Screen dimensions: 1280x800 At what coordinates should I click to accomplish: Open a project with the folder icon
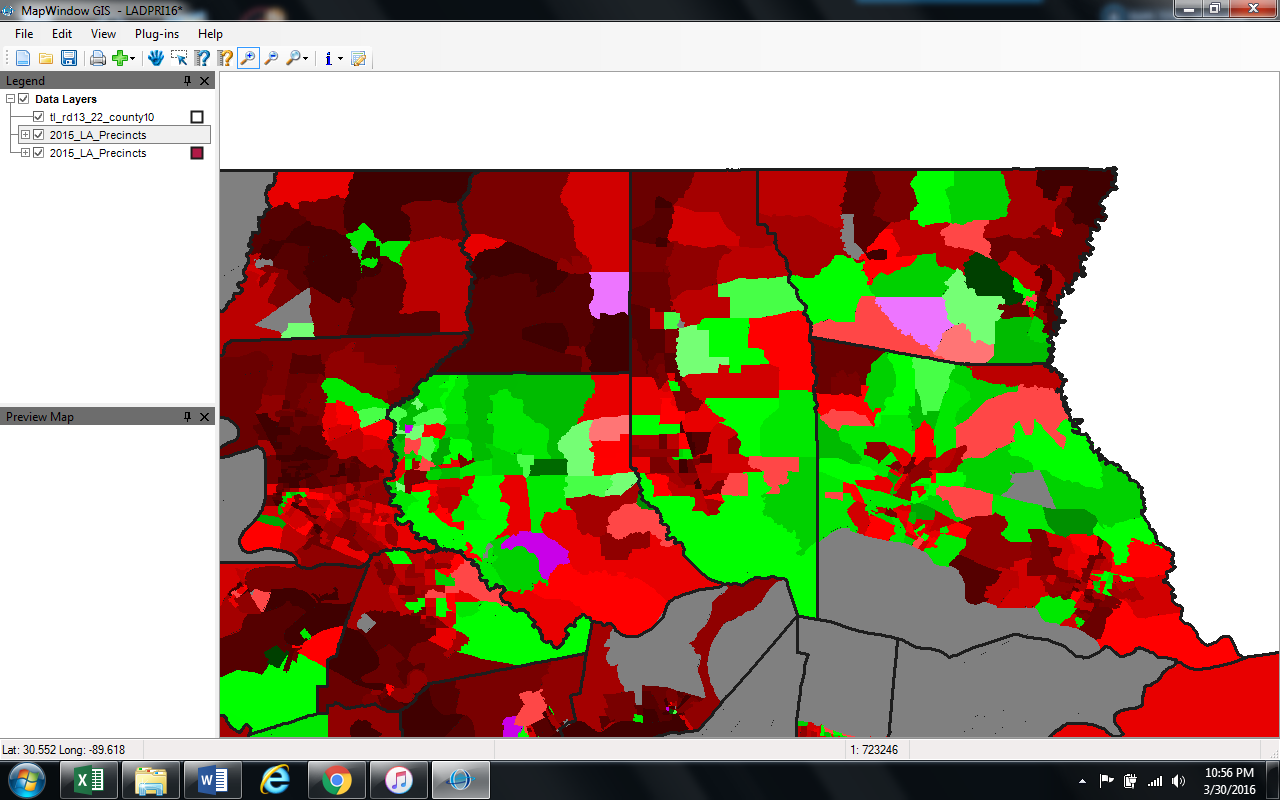click(x=46, y=58)
